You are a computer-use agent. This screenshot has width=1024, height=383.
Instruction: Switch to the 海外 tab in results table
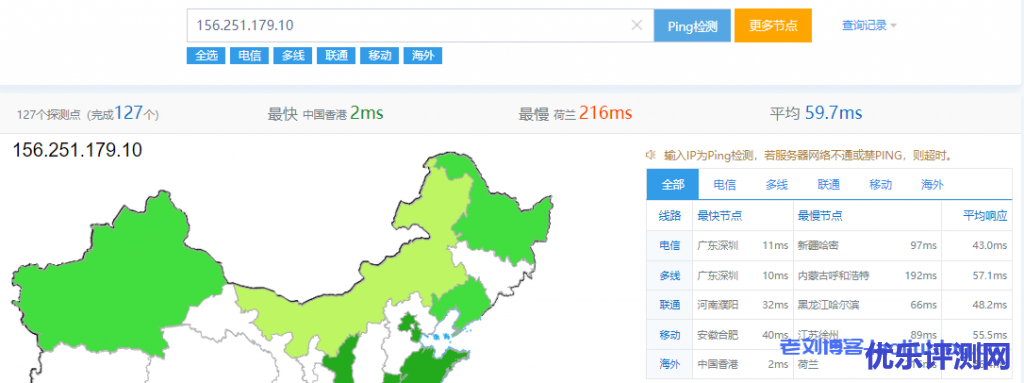(932, 185)
